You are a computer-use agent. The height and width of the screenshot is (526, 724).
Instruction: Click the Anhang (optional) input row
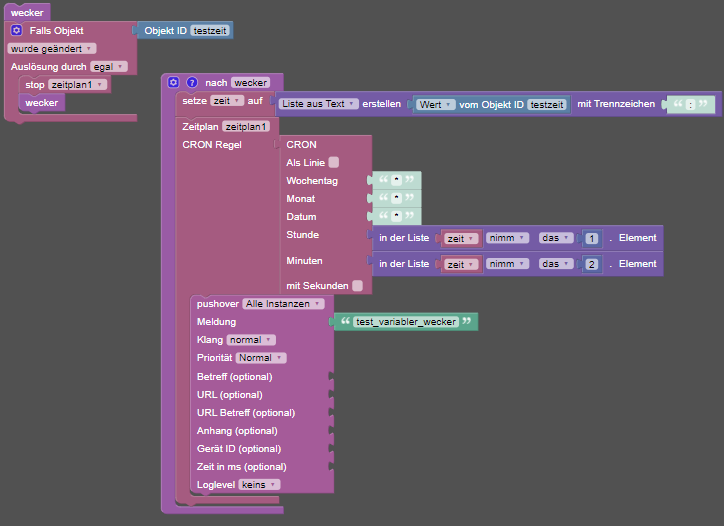point(262,430)
